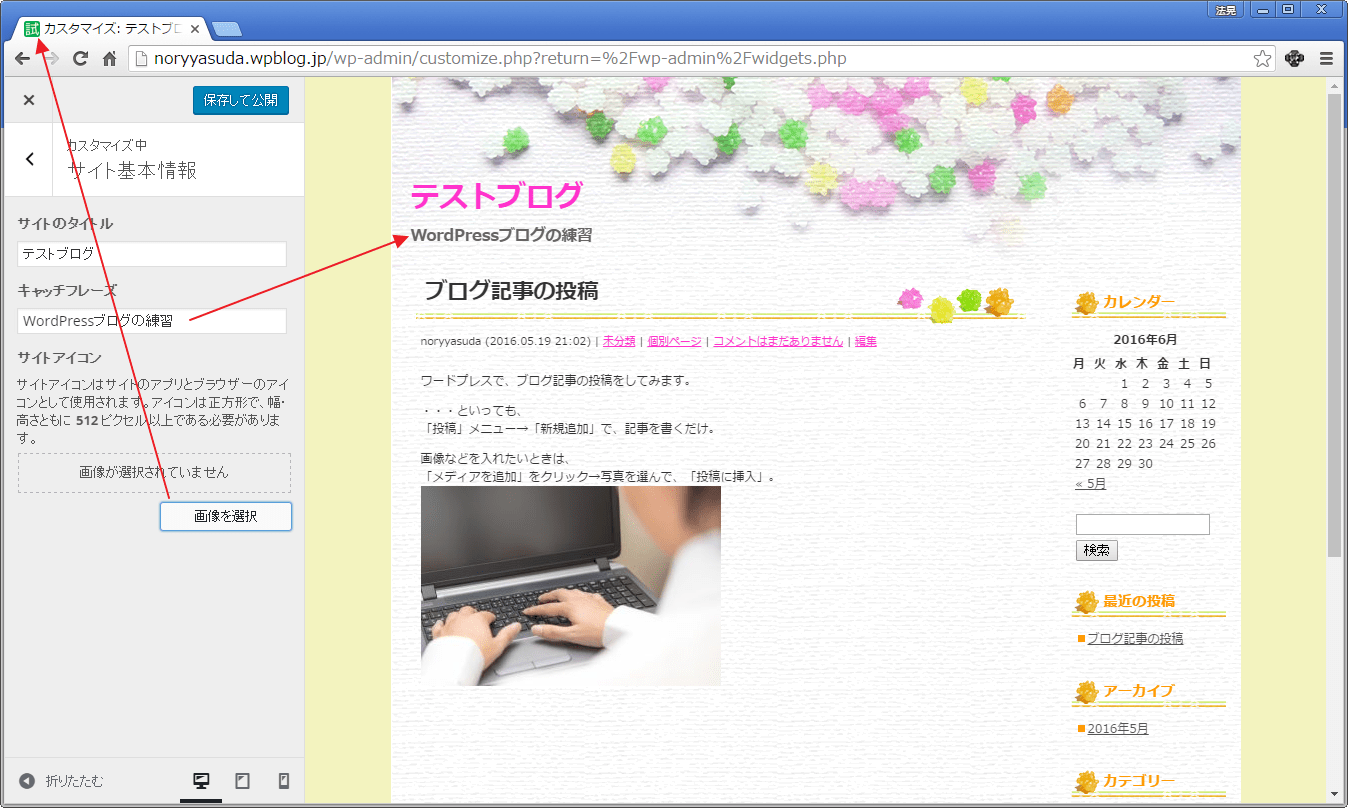Click the browser extension icon
Screen dimensions: 1348x808
(1294, 58)
